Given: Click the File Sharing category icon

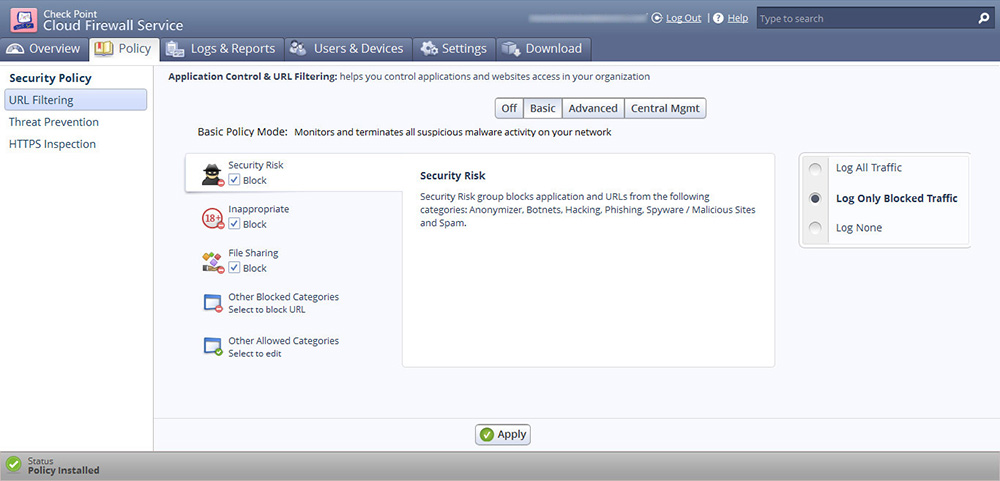Looking at the screenshot, I should tap(212, 261).
